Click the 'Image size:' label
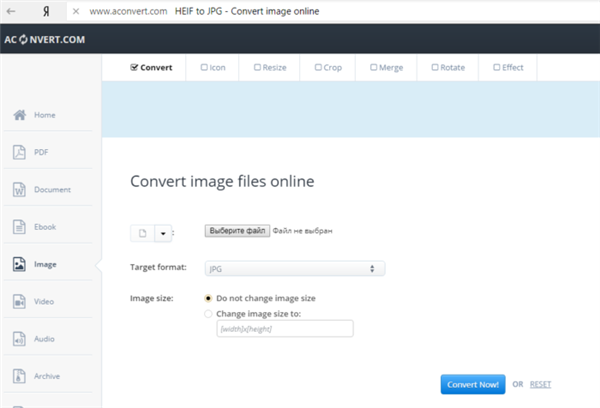This screenshot has width=600, height=408. click(152, 298)
